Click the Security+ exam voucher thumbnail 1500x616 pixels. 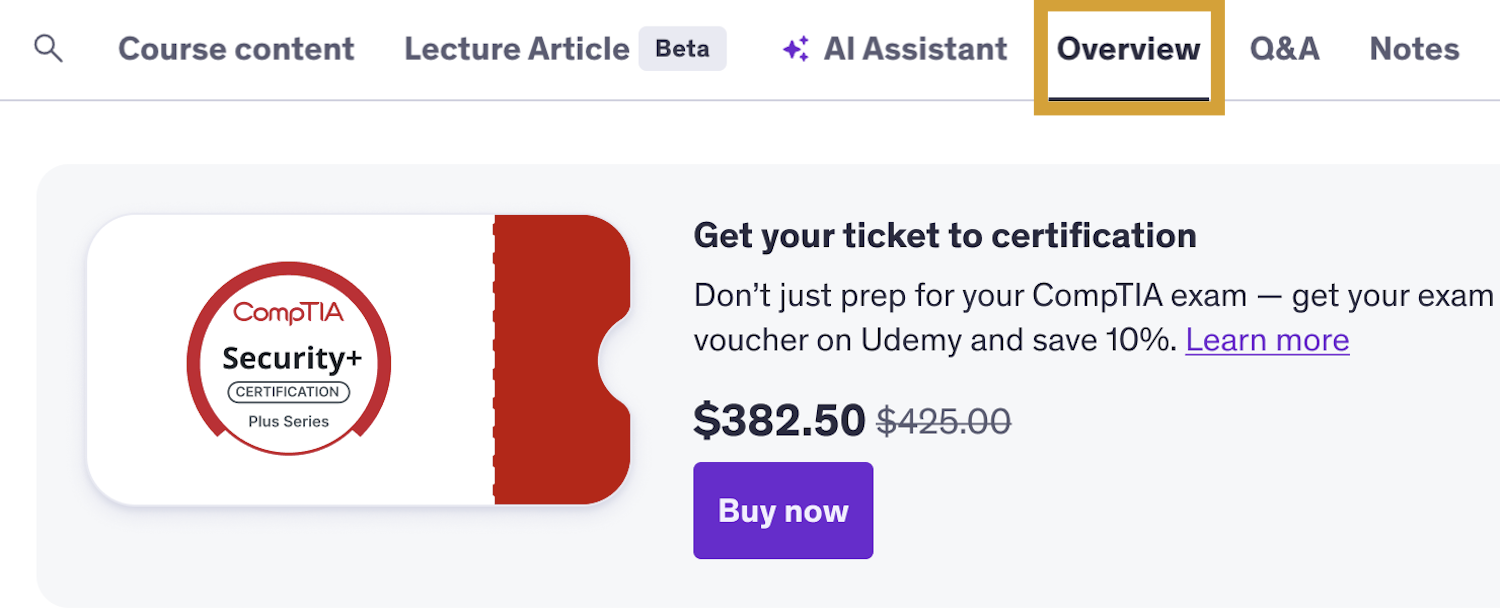[x=360, y=360]
